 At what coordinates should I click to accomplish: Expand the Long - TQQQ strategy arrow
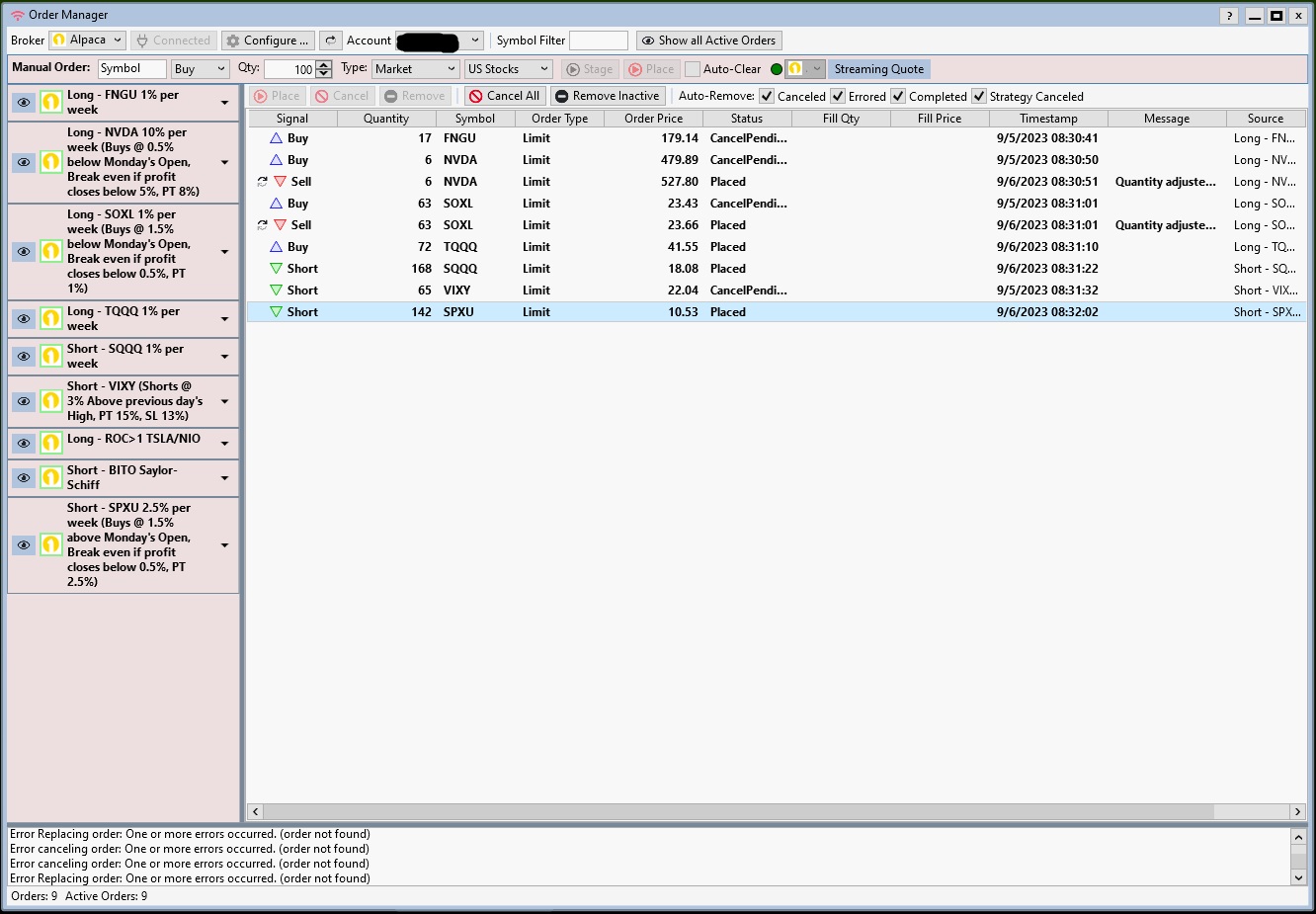point(224,319)
